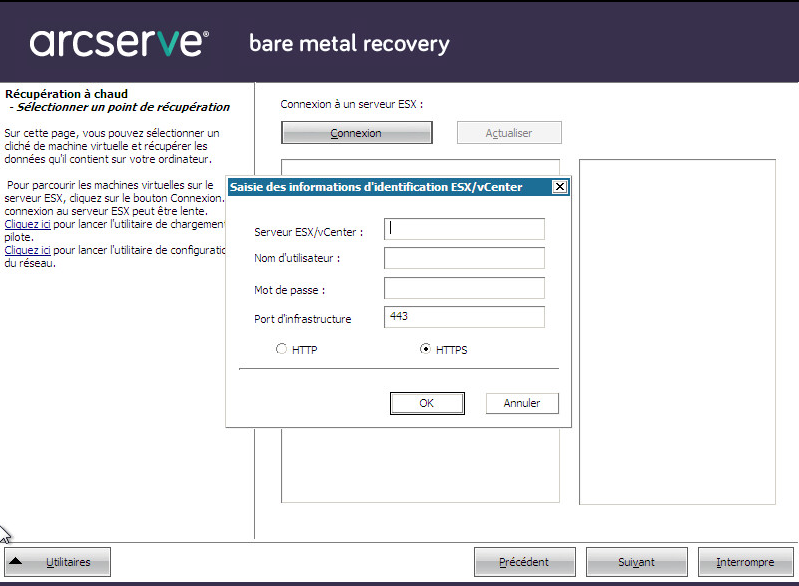Click Annuler to cancel the dialog
The height and width of the screenshot is (586, 799).
coord(522,403)
